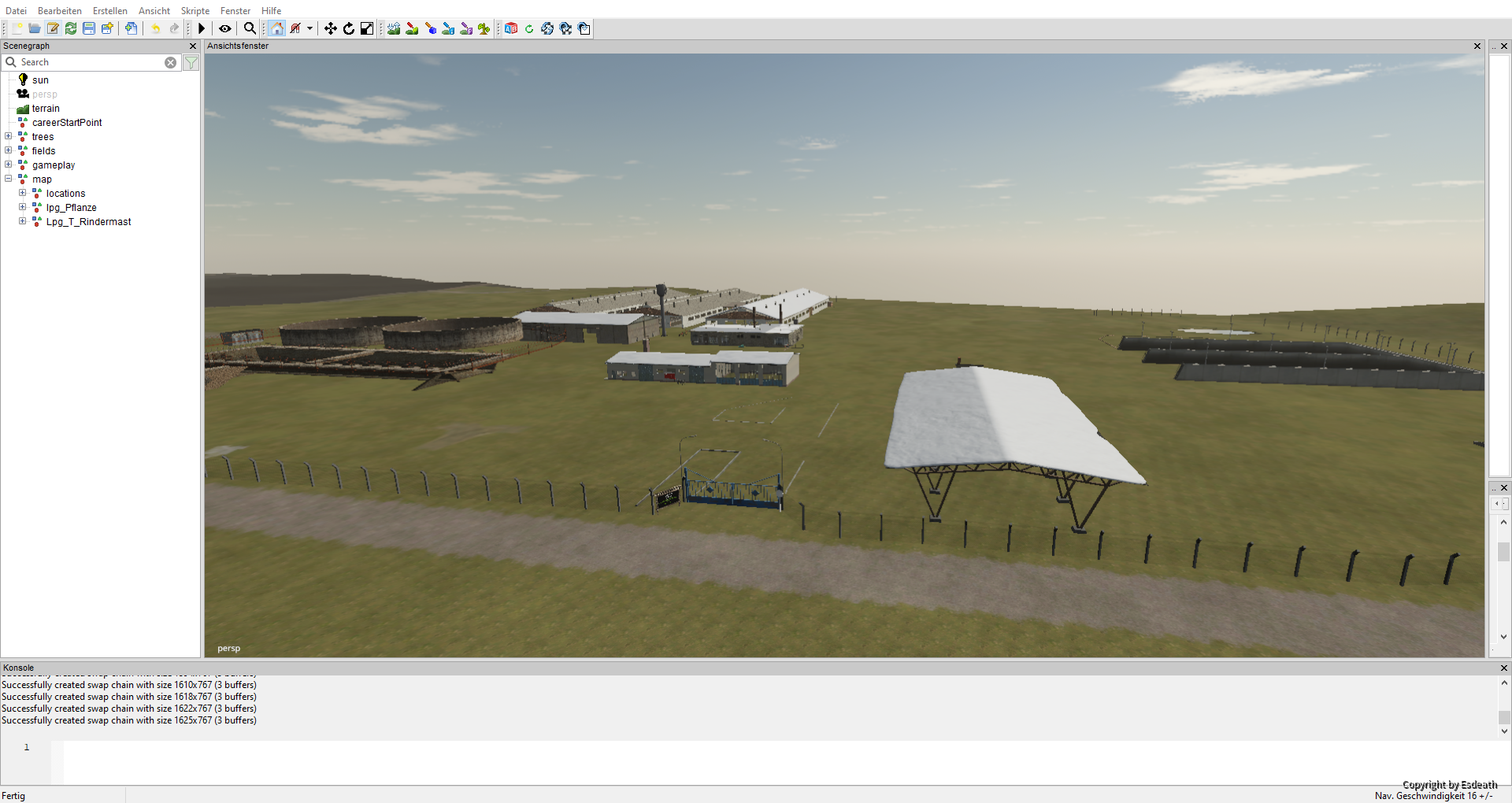Open the Bearbeiten menu
This screenshot has width=1512, height=803.
[x=60, y=10]
